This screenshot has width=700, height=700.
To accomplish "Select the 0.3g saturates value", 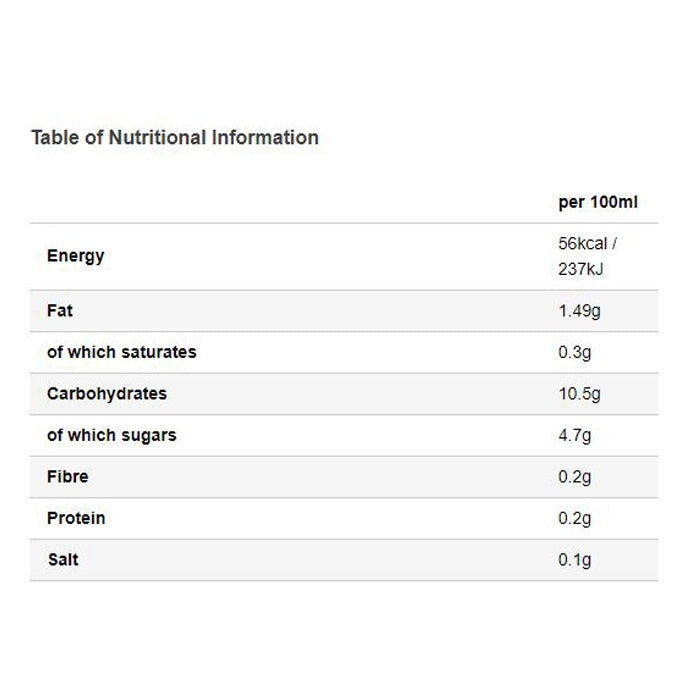I will 575,352.
